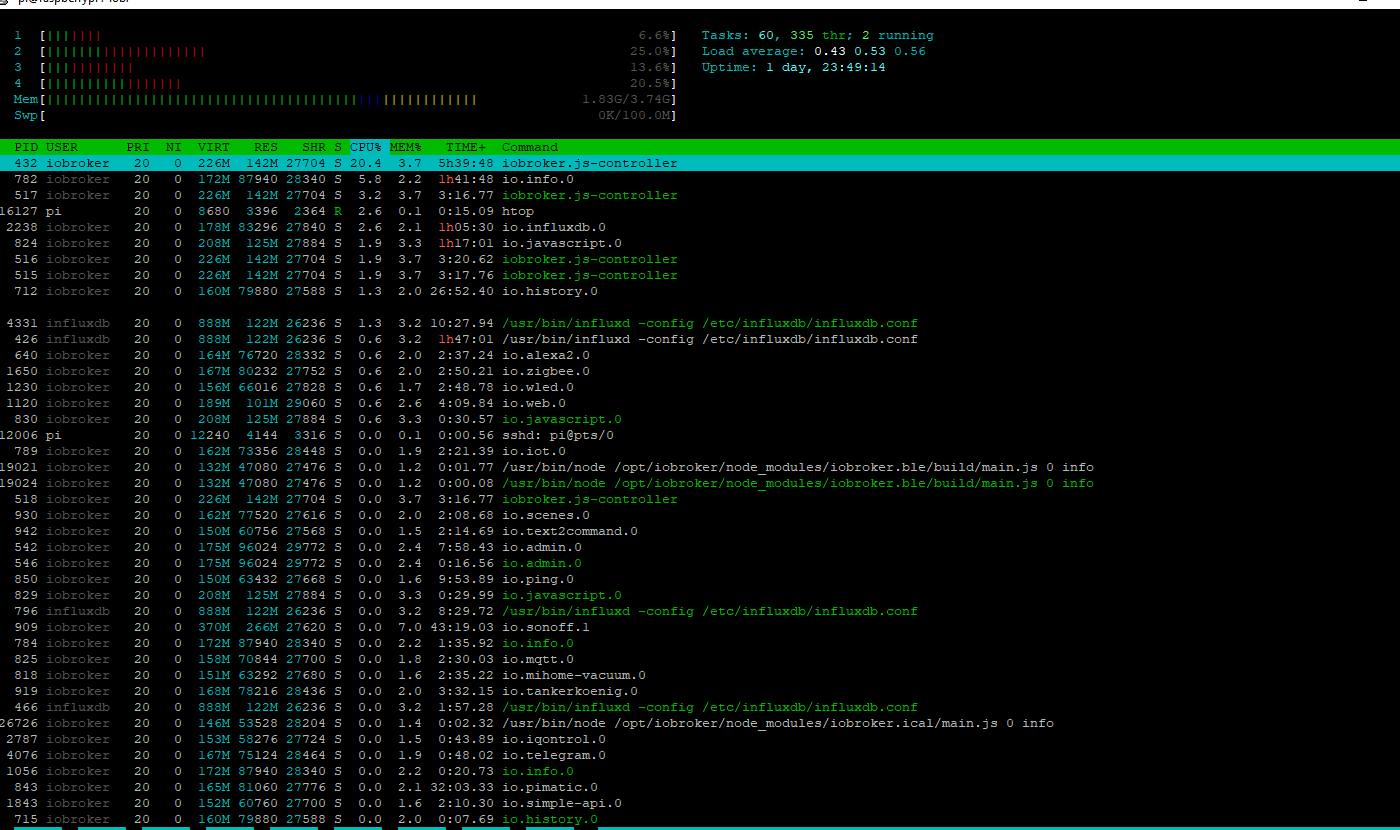Image resolution: width=1400 pixels, height=830 pixels.
Task: Select the PID 517 iobroker.js-controller thread
Action: [700, 195]
